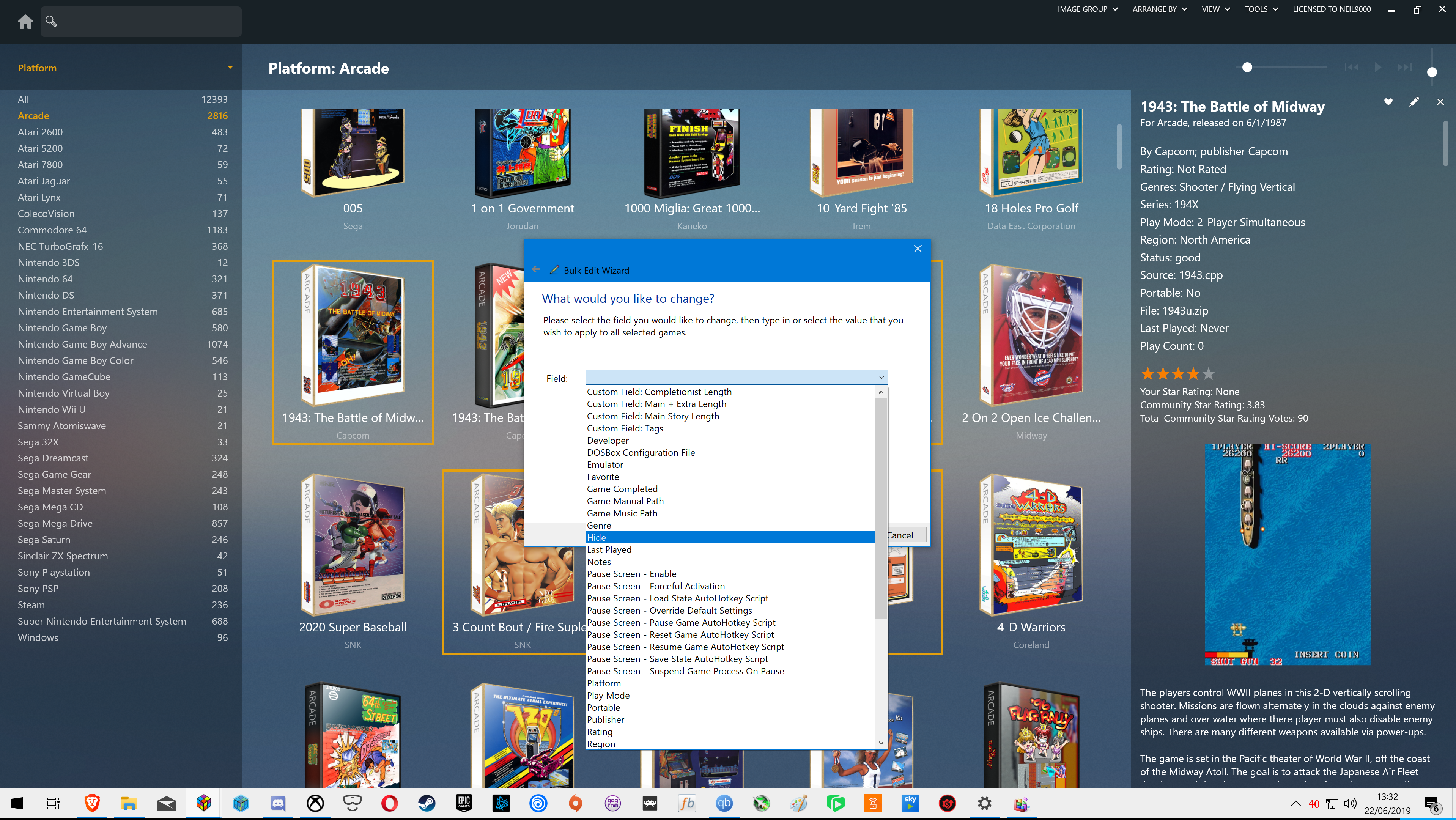Open the notification center icon

(1432, 804)
